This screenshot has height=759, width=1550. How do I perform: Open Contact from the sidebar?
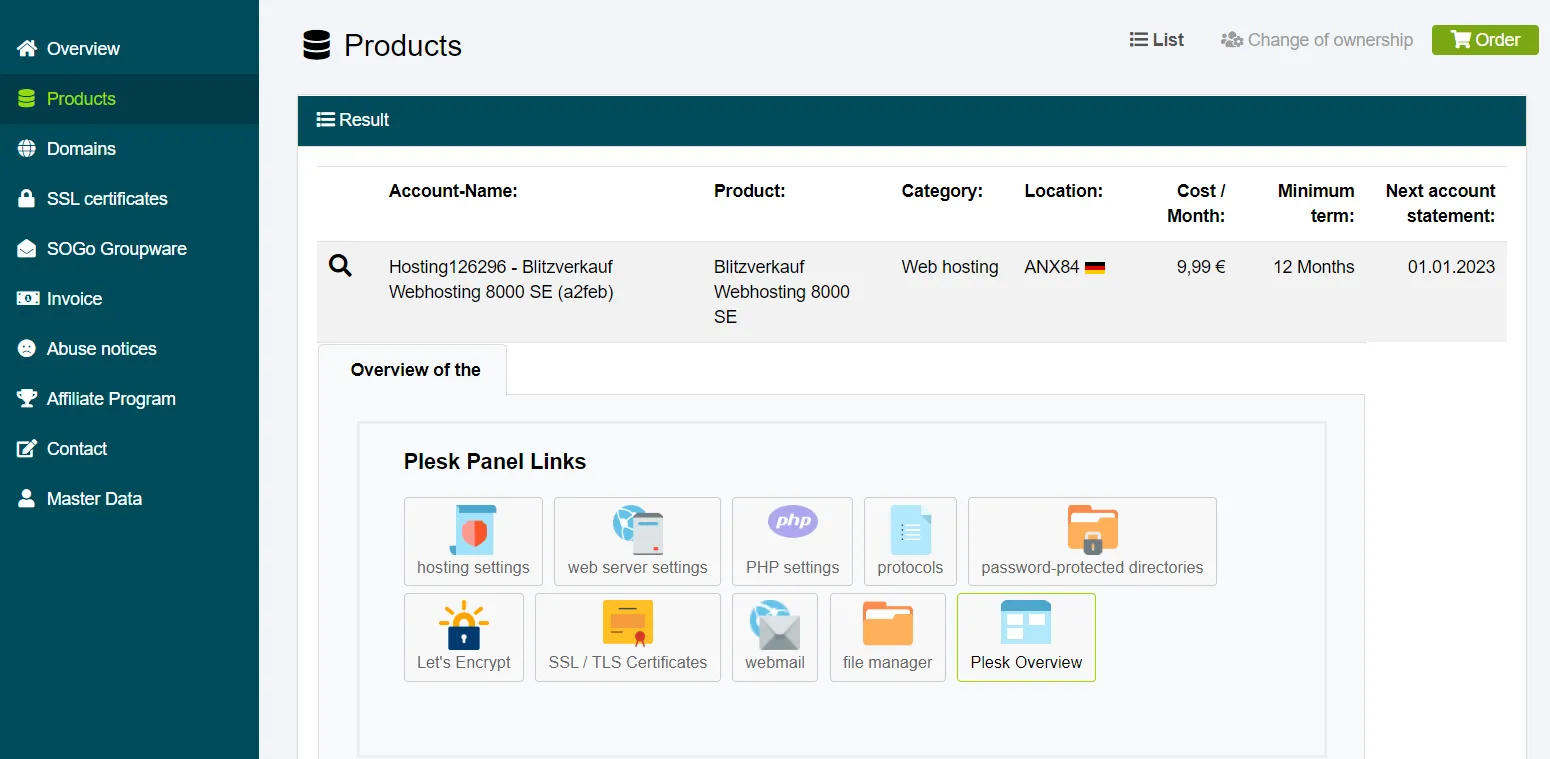129,449
